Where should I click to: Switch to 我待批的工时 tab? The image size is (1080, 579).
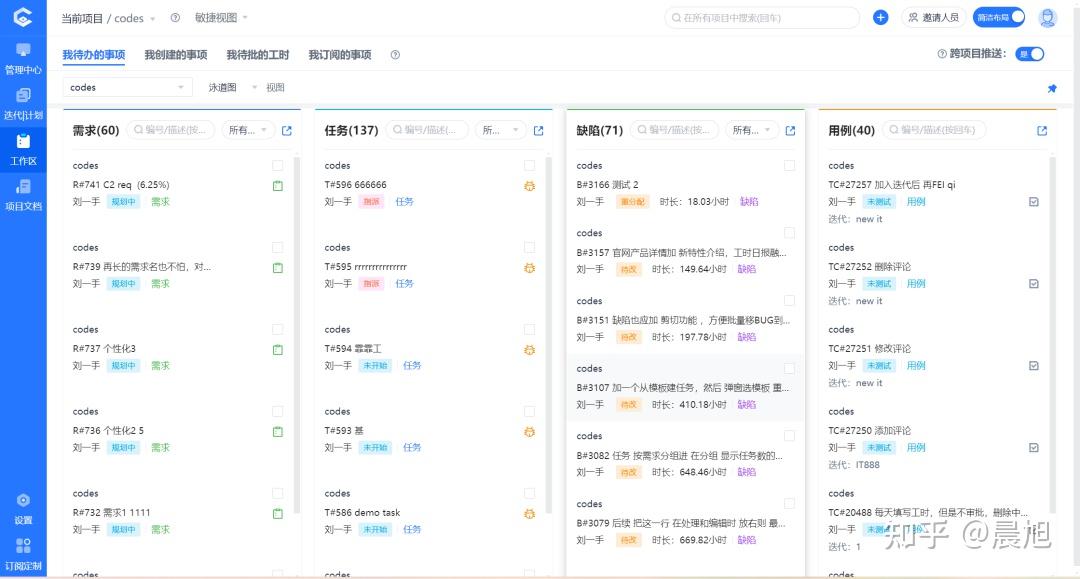coord(257,55)
